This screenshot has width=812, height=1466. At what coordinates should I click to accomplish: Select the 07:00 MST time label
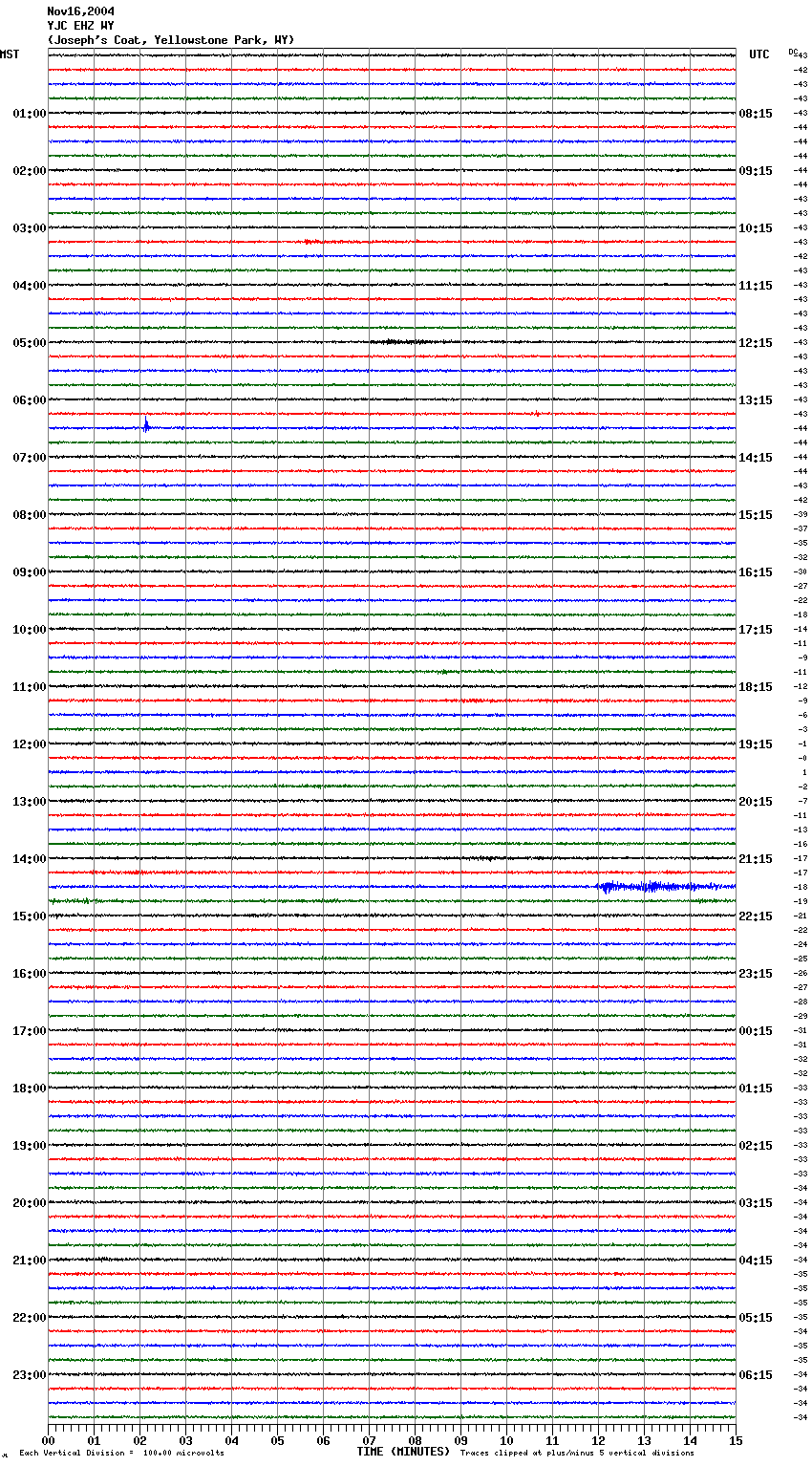click(x=30, y=458)
